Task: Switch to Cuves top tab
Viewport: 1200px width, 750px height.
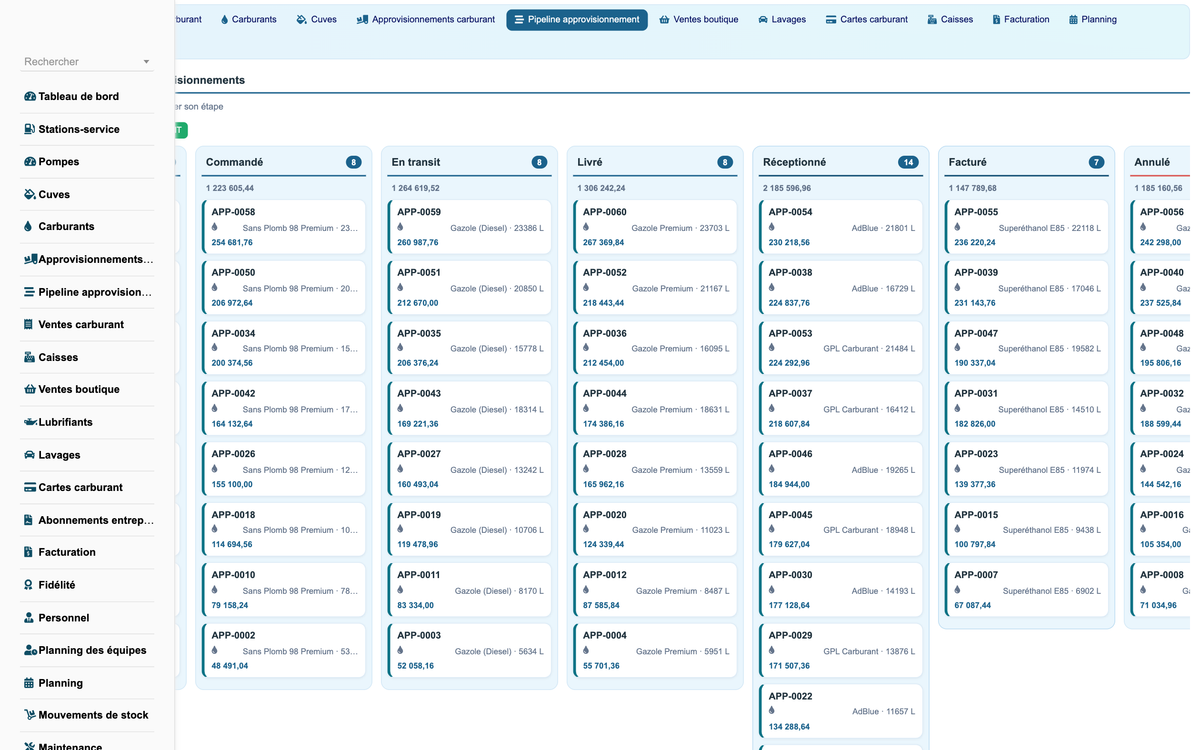Action: 317,20
